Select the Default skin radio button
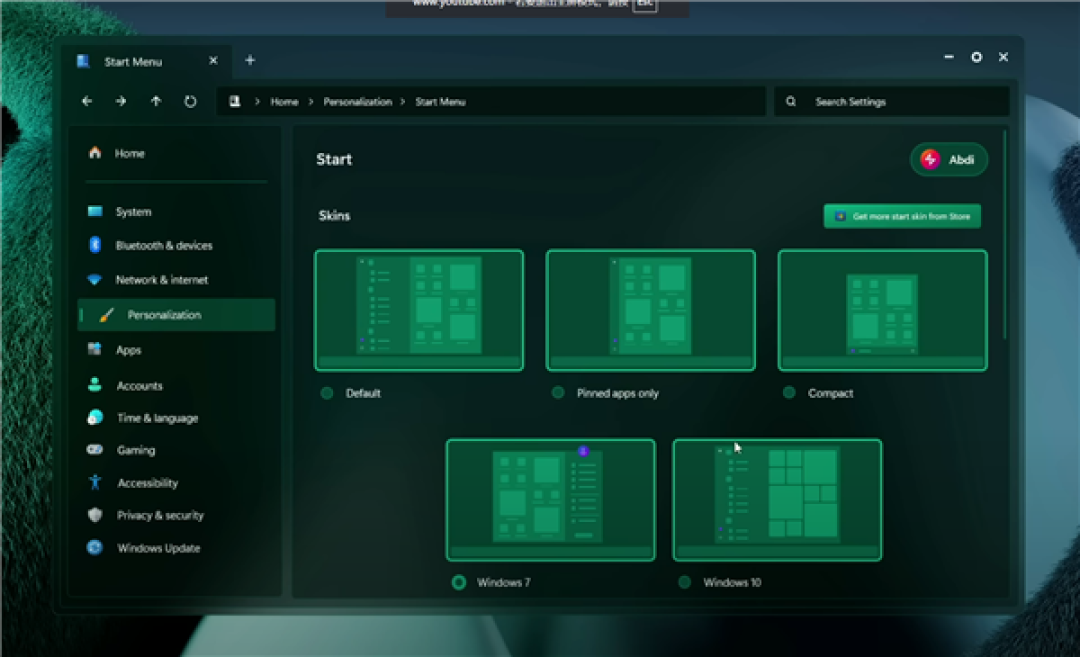The height and width of the screenshot is (657, 1080). [x=327, y=393]
